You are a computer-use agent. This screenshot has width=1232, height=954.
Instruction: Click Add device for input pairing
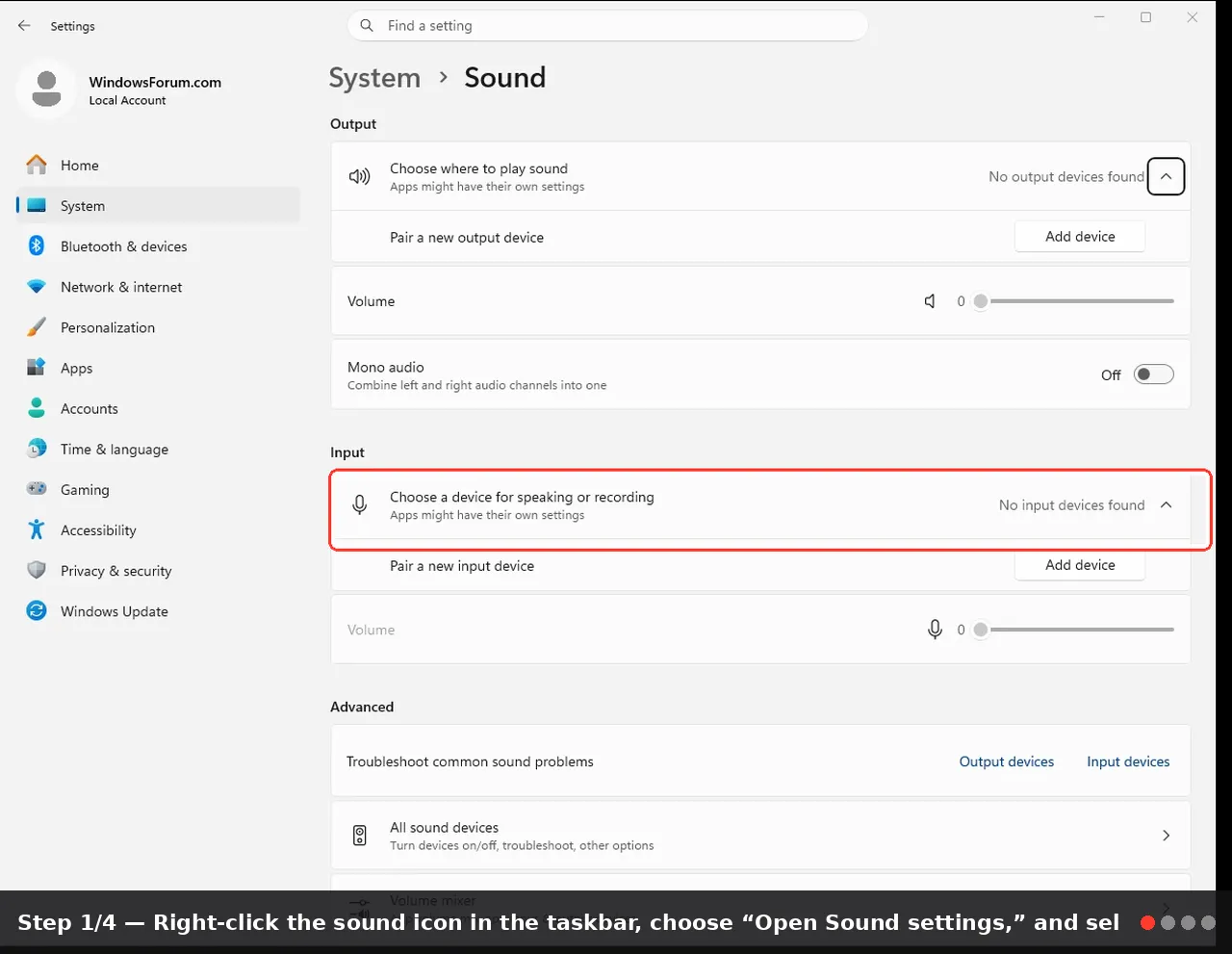click(1080, 565)
